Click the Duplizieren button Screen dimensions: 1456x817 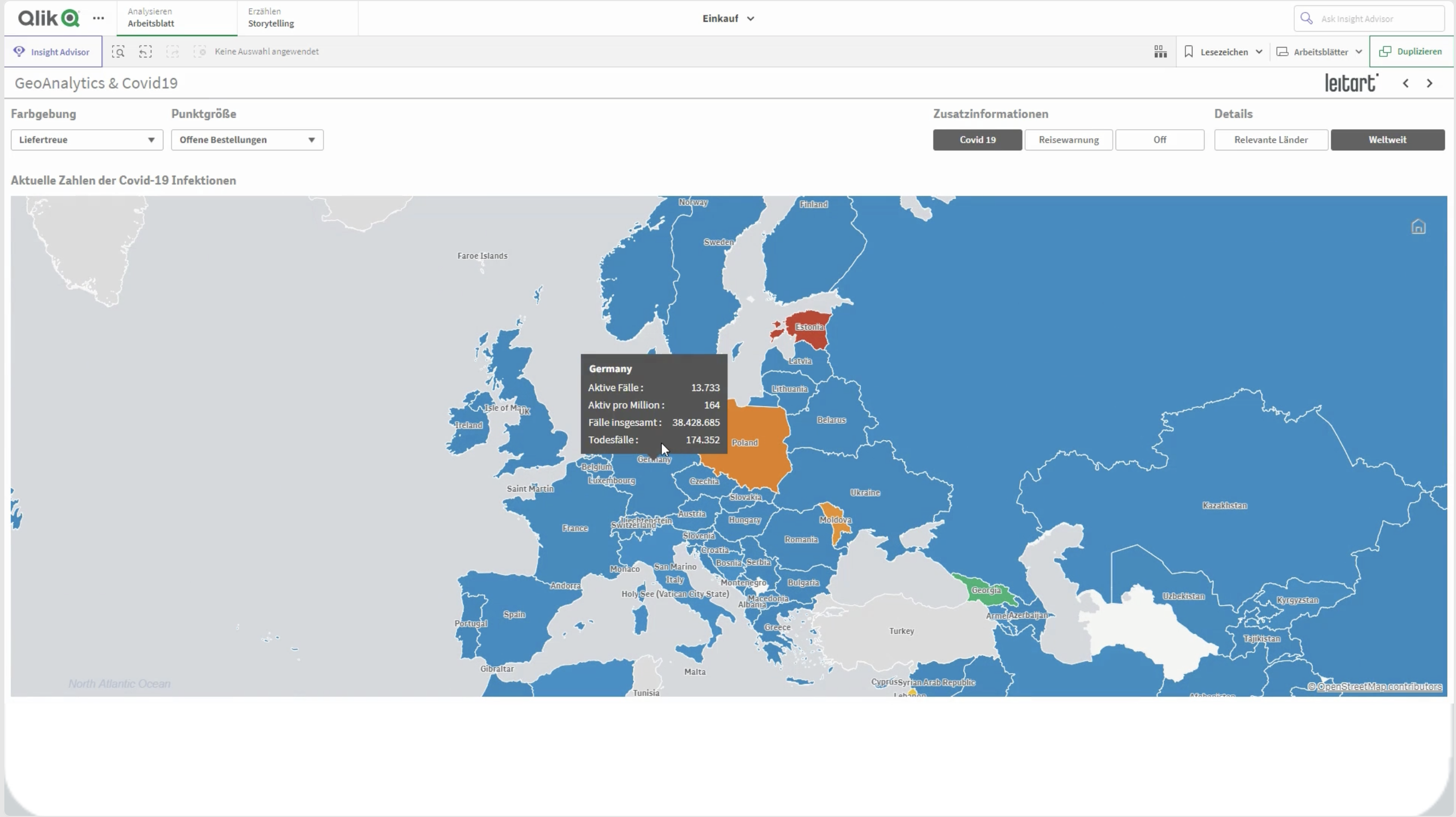pos(1411,51)
